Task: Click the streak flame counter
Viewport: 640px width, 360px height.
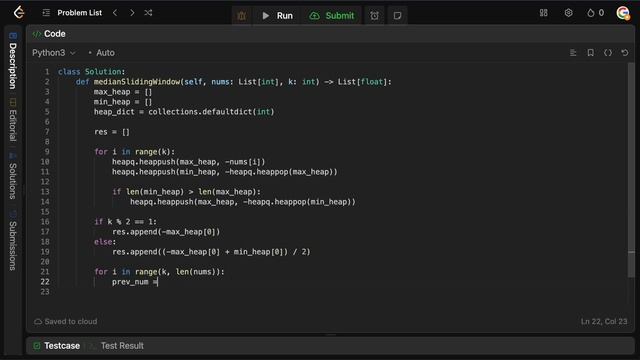Action: click(x=596, y=13)
